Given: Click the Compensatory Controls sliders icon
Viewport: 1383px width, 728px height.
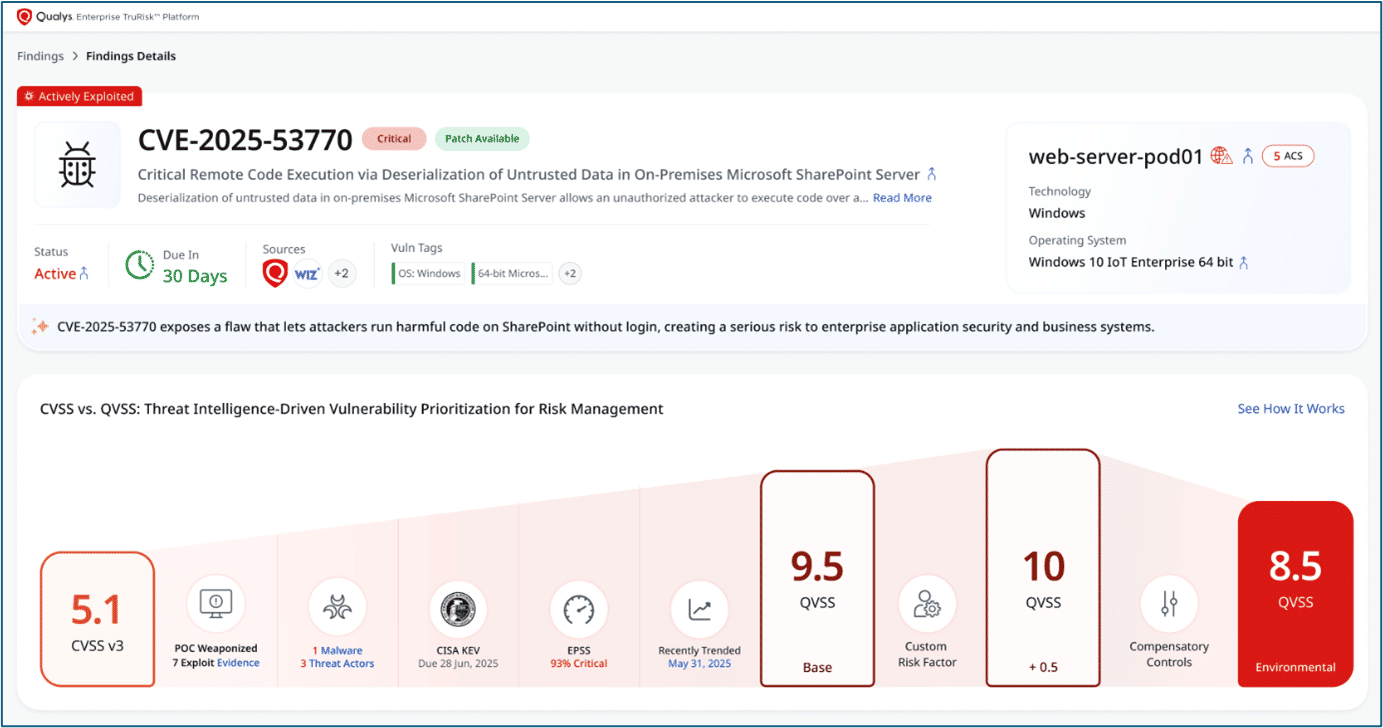Looking at the screenshot, I should pyautogui.click(x=1168, y=604).
